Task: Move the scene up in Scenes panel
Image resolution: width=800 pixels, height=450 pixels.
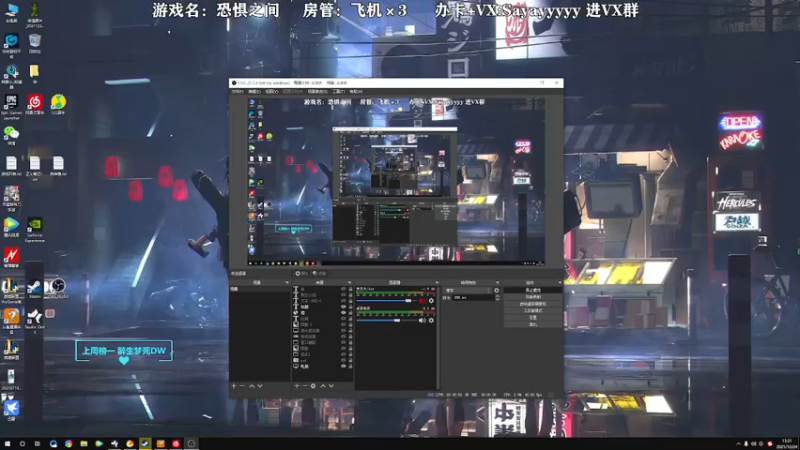Action: [252, 386]
